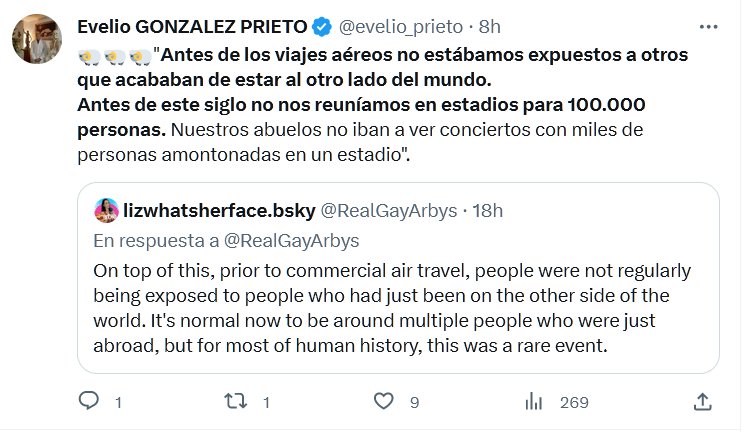Open the view analytics bar chart icon
Image resolution: width=750 pixels, height=432 pixels.
coord(534,402)
